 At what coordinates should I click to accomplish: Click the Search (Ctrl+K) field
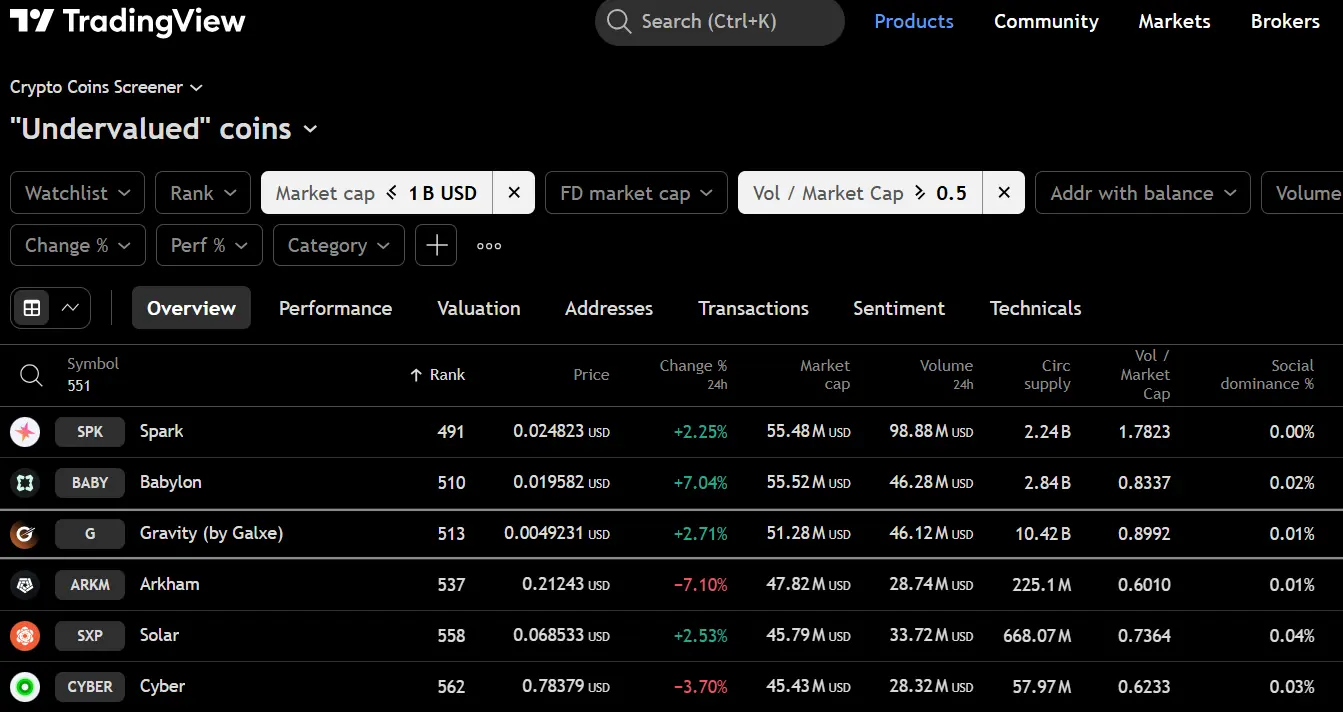tap(720, 21)
